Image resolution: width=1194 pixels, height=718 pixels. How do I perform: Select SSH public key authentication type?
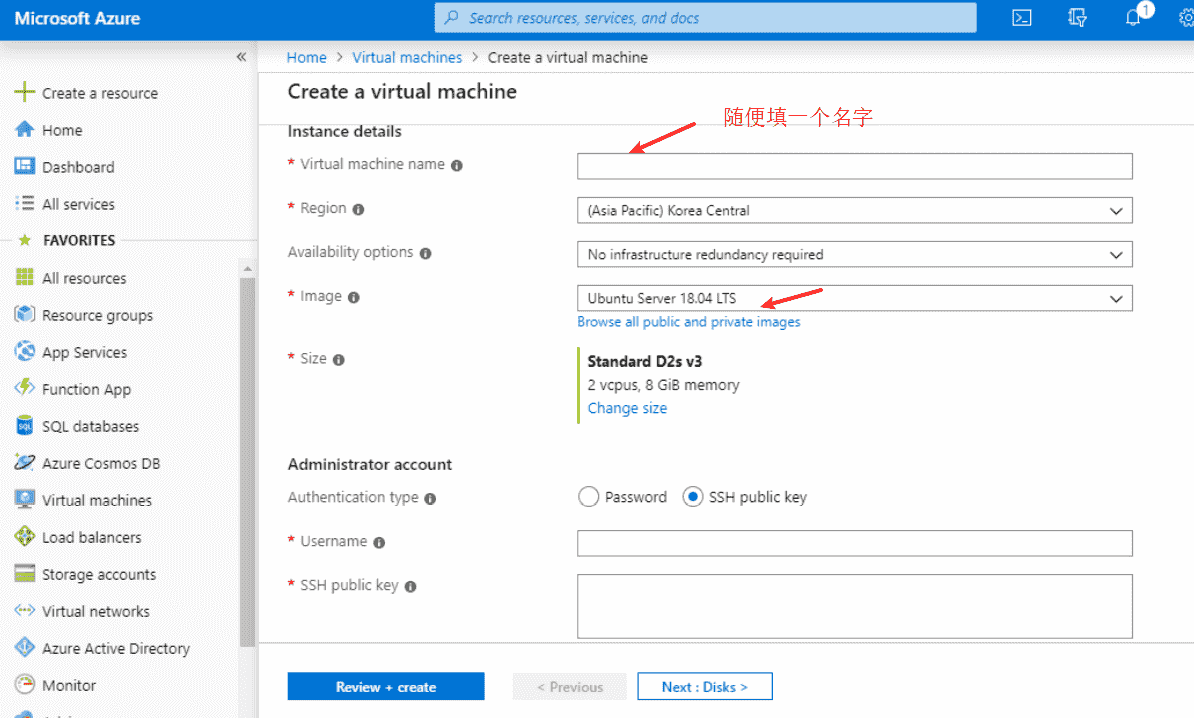[692, 497]
